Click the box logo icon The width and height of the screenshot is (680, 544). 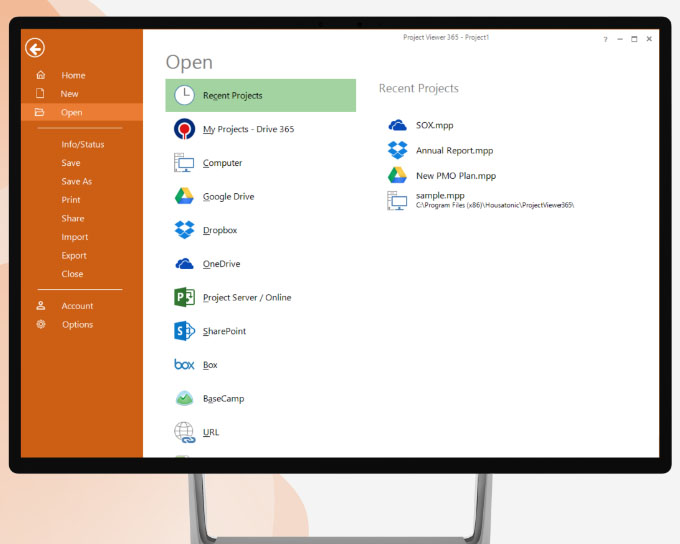(x=184, y=364)
